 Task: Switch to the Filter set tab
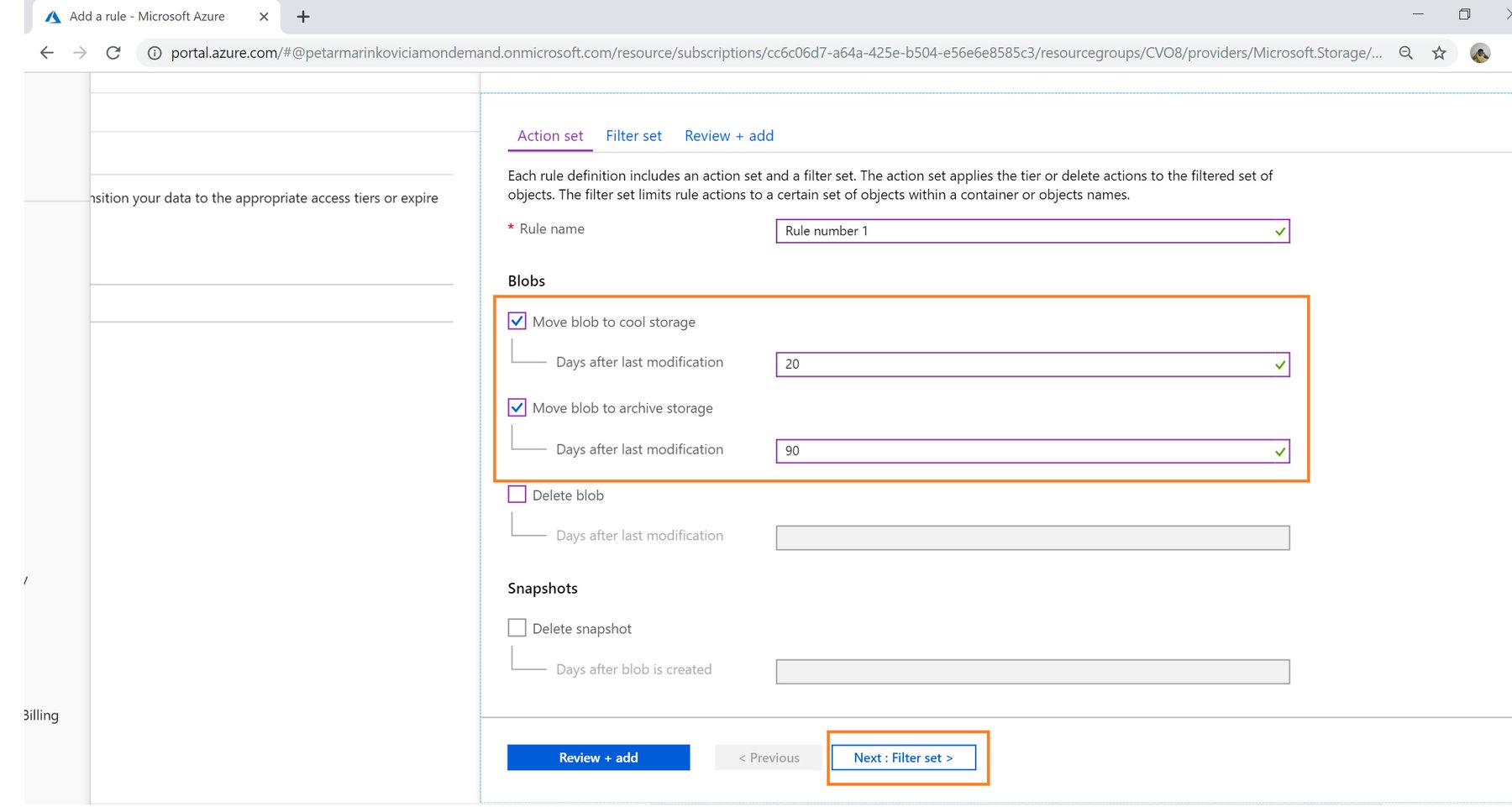click(633, 135)
